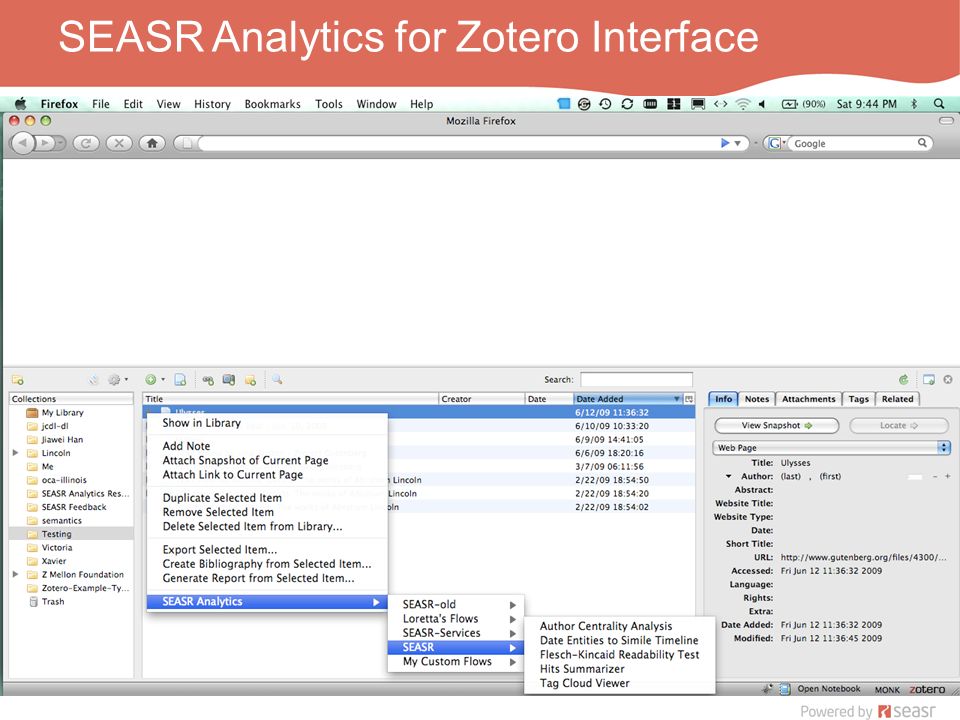
Task: Click the Firefox Stop button
Action: click(119, 143)
